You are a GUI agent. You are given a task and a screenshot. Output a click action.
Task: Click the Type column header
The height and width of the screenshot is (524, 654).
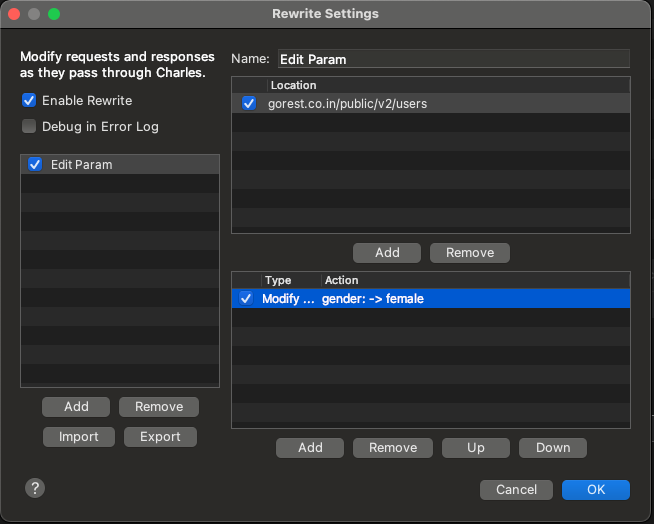[291, 280]
